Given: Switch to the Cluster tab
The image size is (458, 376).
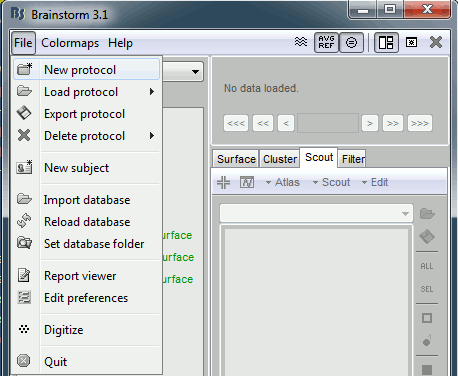Looking at the screenshot, I should [280, 159].
